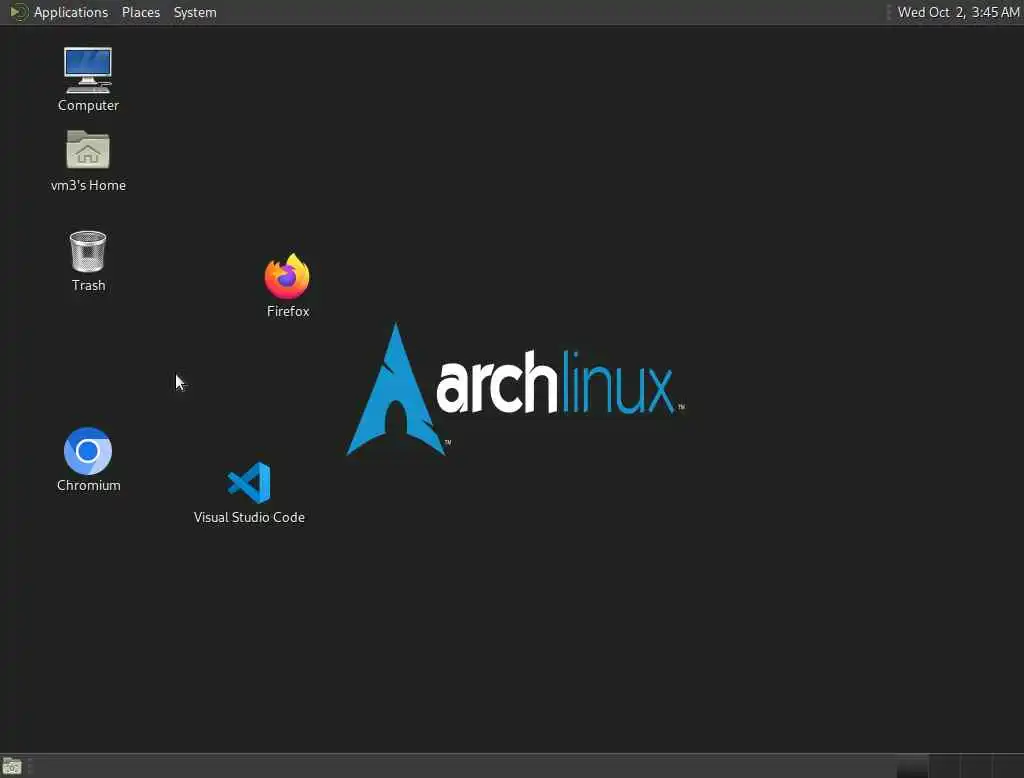1024x778 pixels.
Task: Click the "vm3's Home" label text
Action: coord(88,185)
